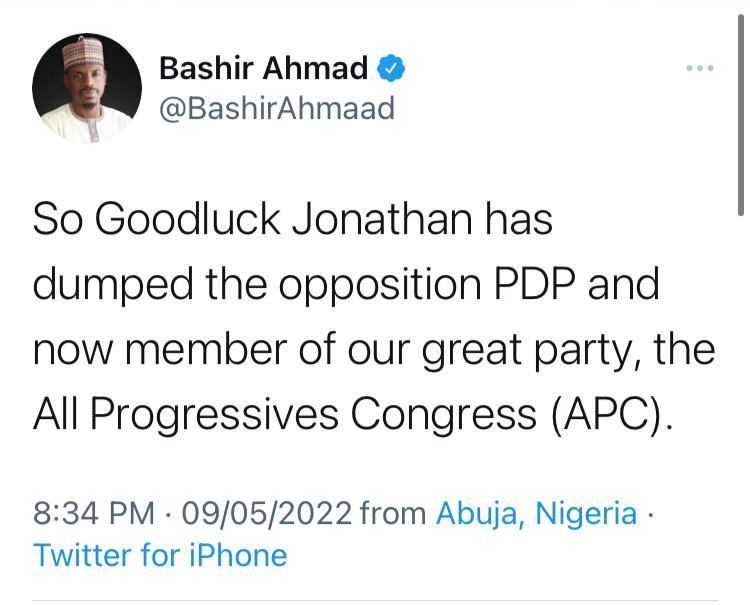Click the word So starting the tweet
This screenshot has width=750, height=605.
[x=56, y=220]
